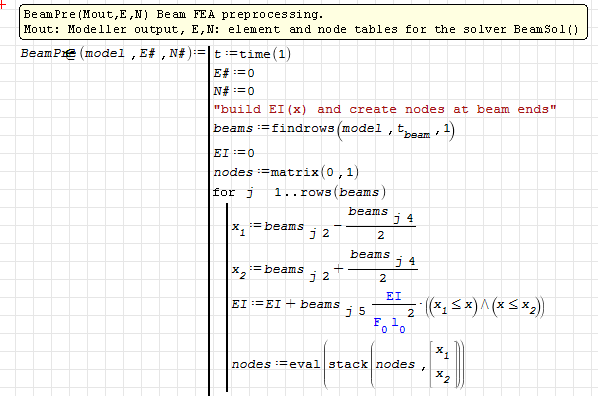Click the x1 assignment inside the loop
The height and width of the screenshot is (396, 598).
click(324, 224)
